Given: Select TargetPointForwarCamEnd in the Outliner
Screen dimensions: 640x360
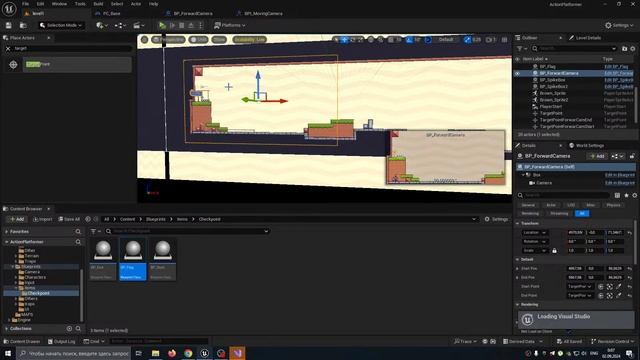Looking at the screenshot, I should coord(566,120).
